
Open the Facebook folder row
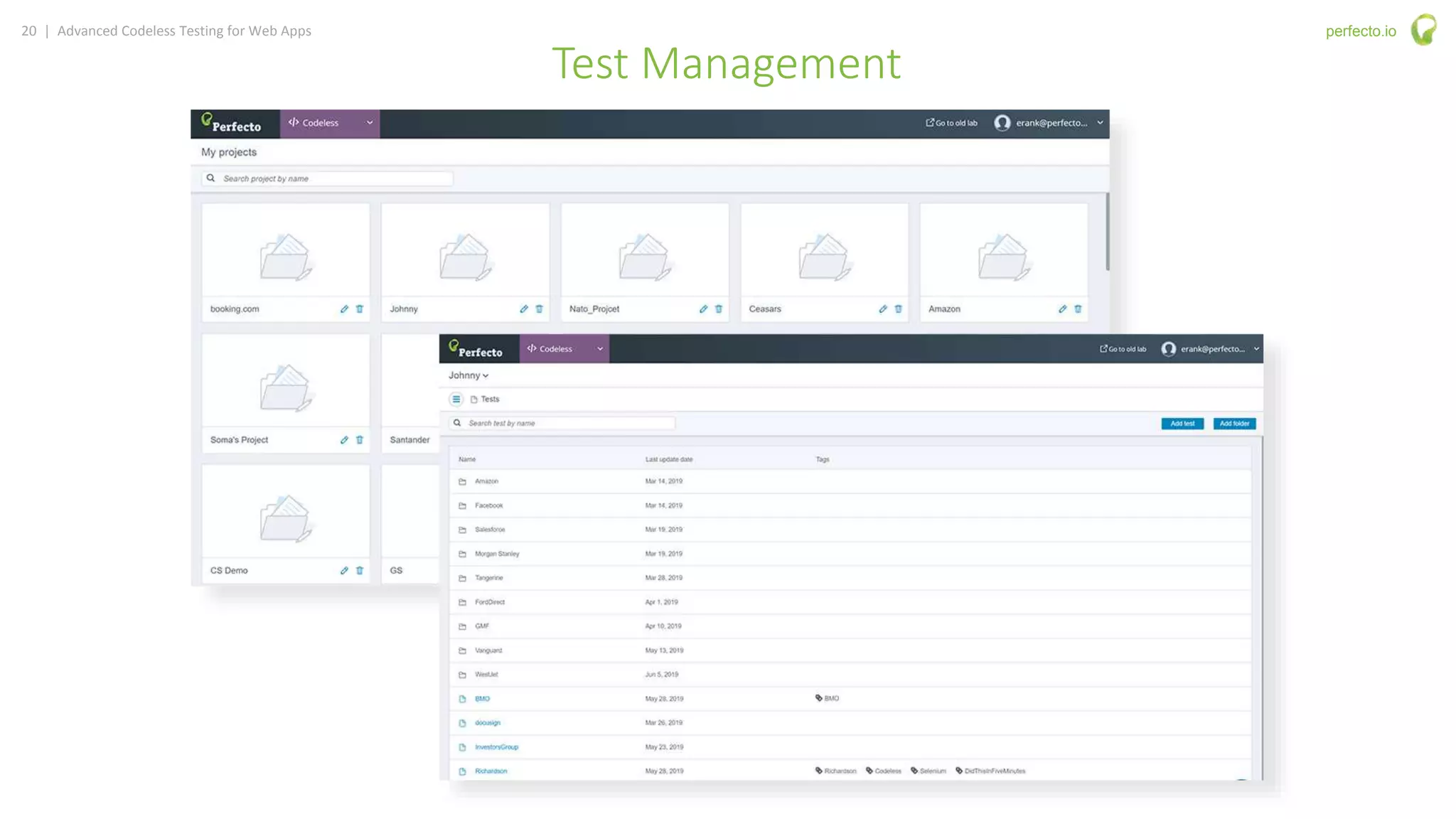point(850,505)
